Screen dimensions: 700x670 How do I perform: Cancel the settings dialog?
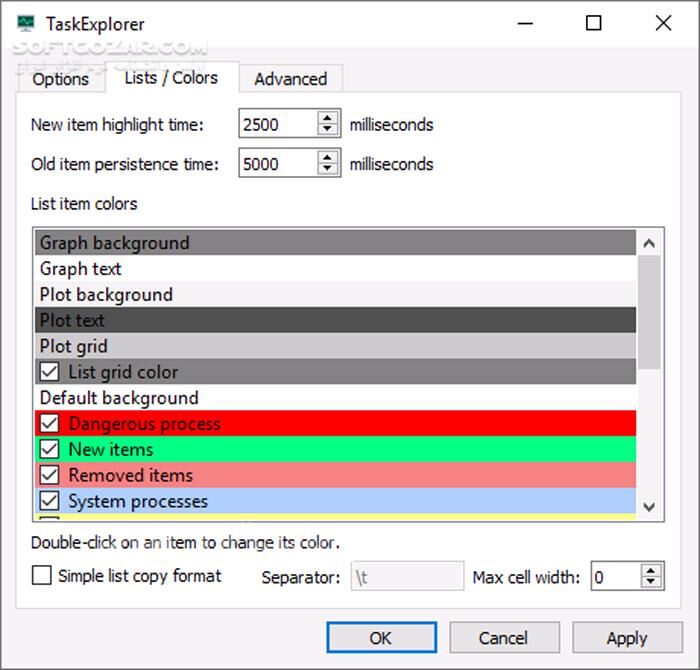pyautogui.click(x=503, y=638)
